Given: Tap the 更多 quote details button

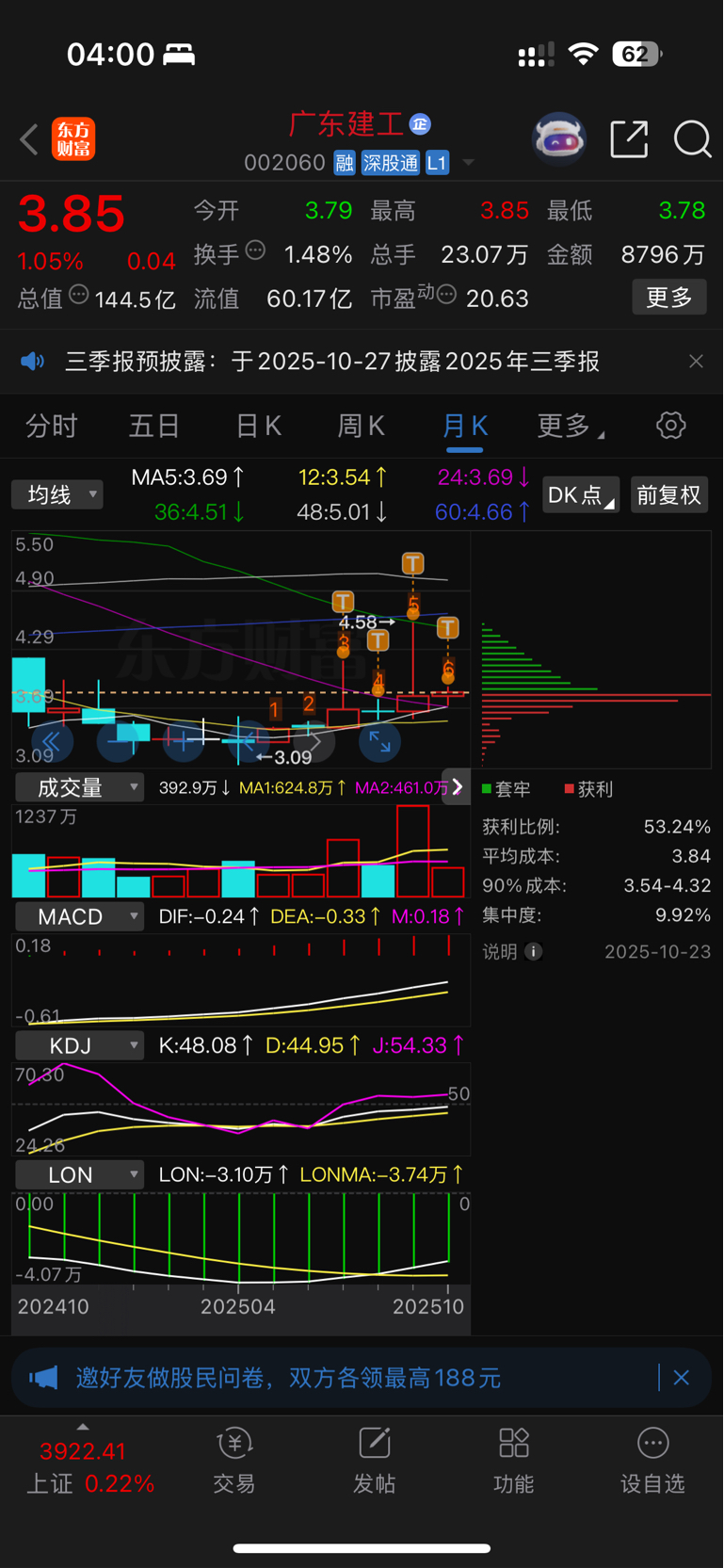Looking at the screenshot, I should tap(669, 298).
